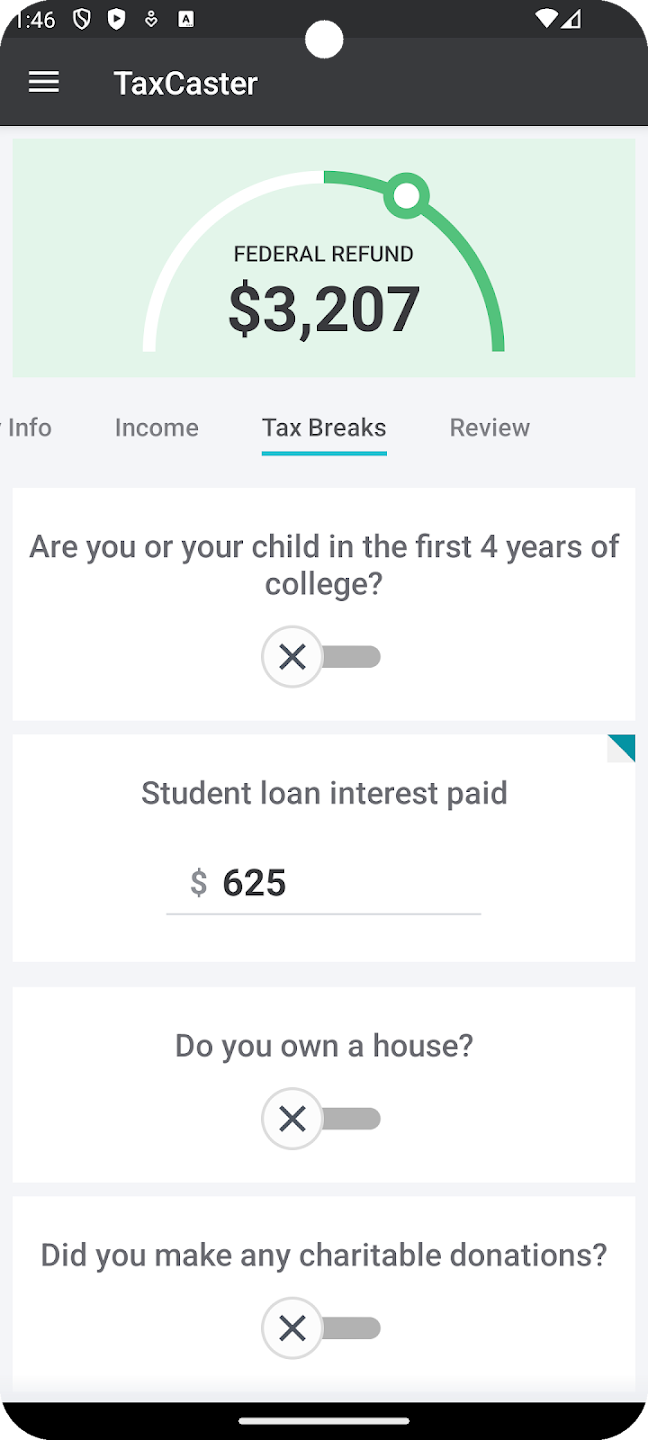
Task: Tap the Student loan interest paid label
Action: [324, 793]
